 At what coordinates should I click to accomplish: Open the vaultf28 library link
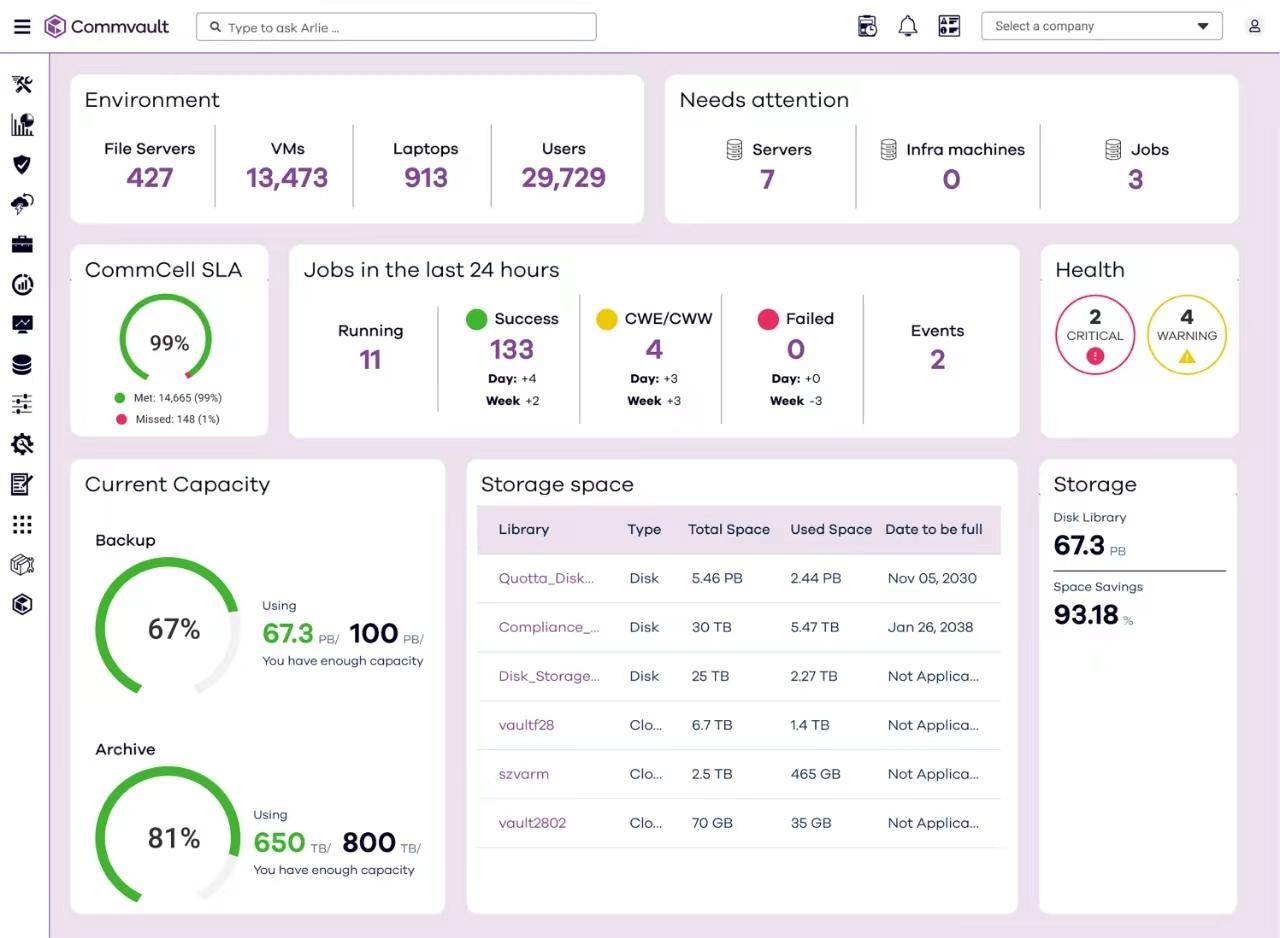coord(526,725)
